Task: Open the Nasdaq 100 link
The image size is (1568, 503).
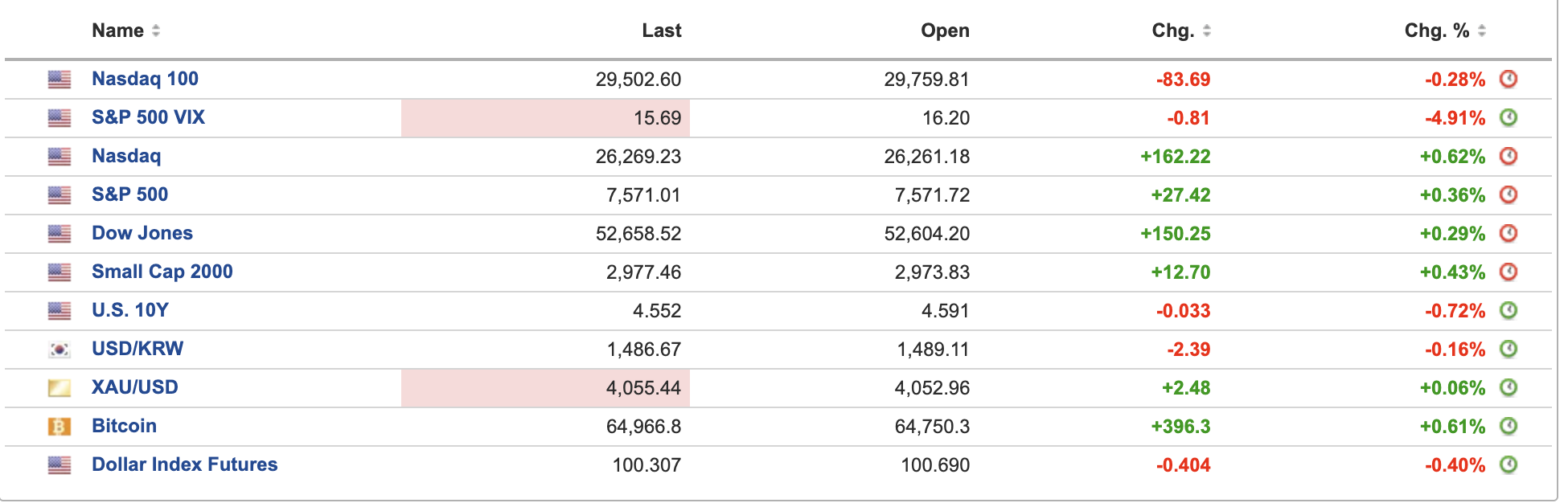Action: pos(145,79)
